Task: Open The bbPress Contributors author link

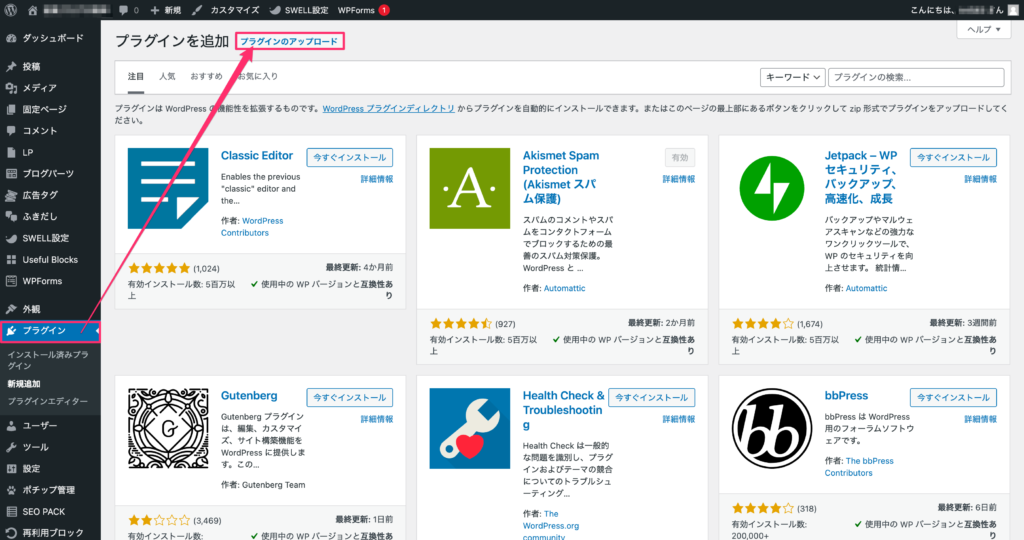Action: click(x=859, y=467)
